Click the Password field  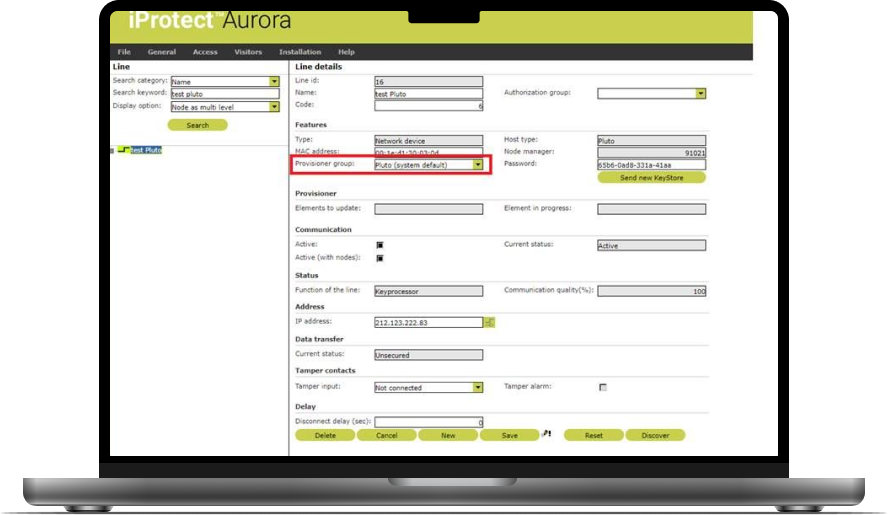(651, 165)
